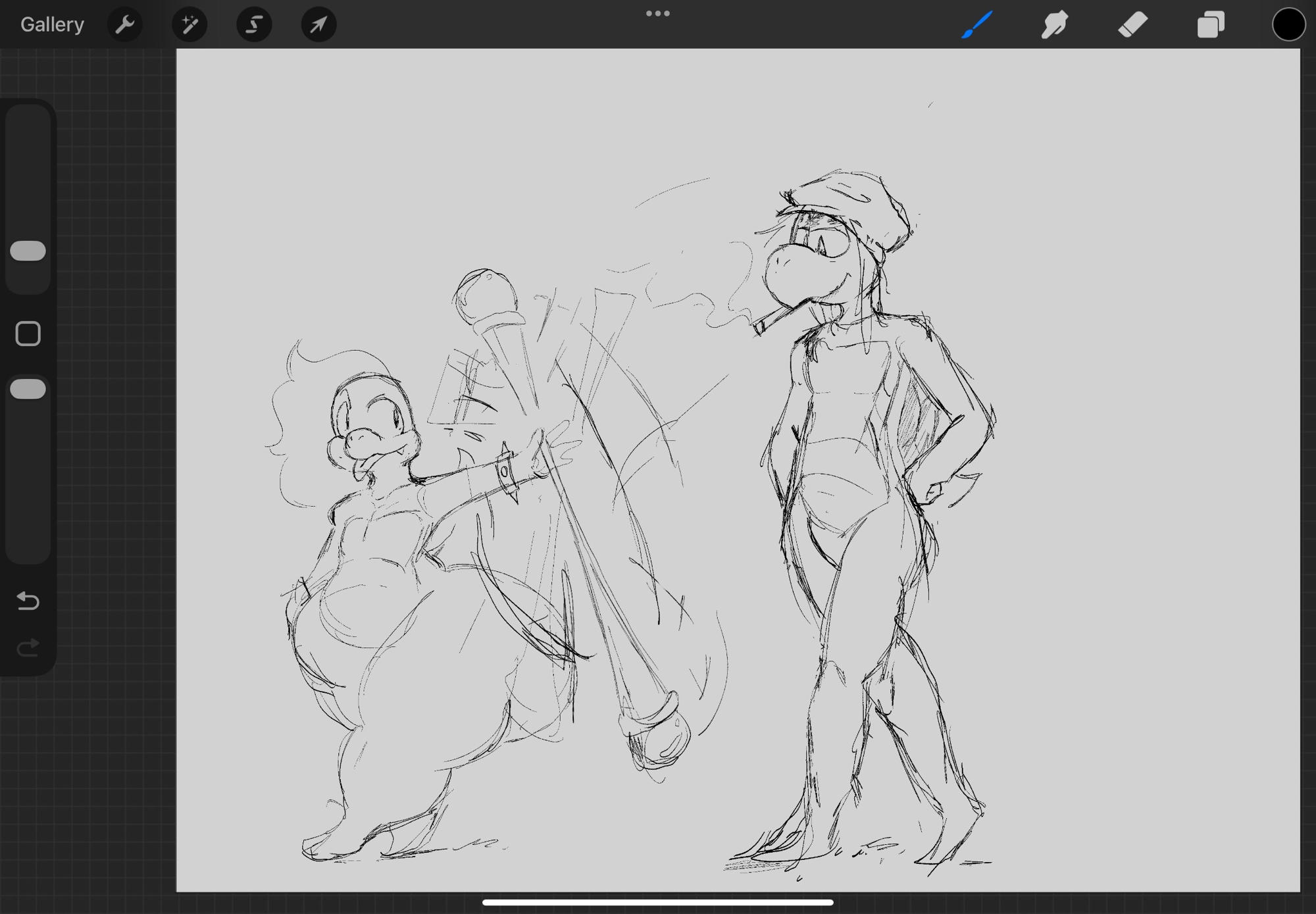Select the Smudge finger tool
The width and height of the screenshot is (1316, 914).
pos(1054,24)
